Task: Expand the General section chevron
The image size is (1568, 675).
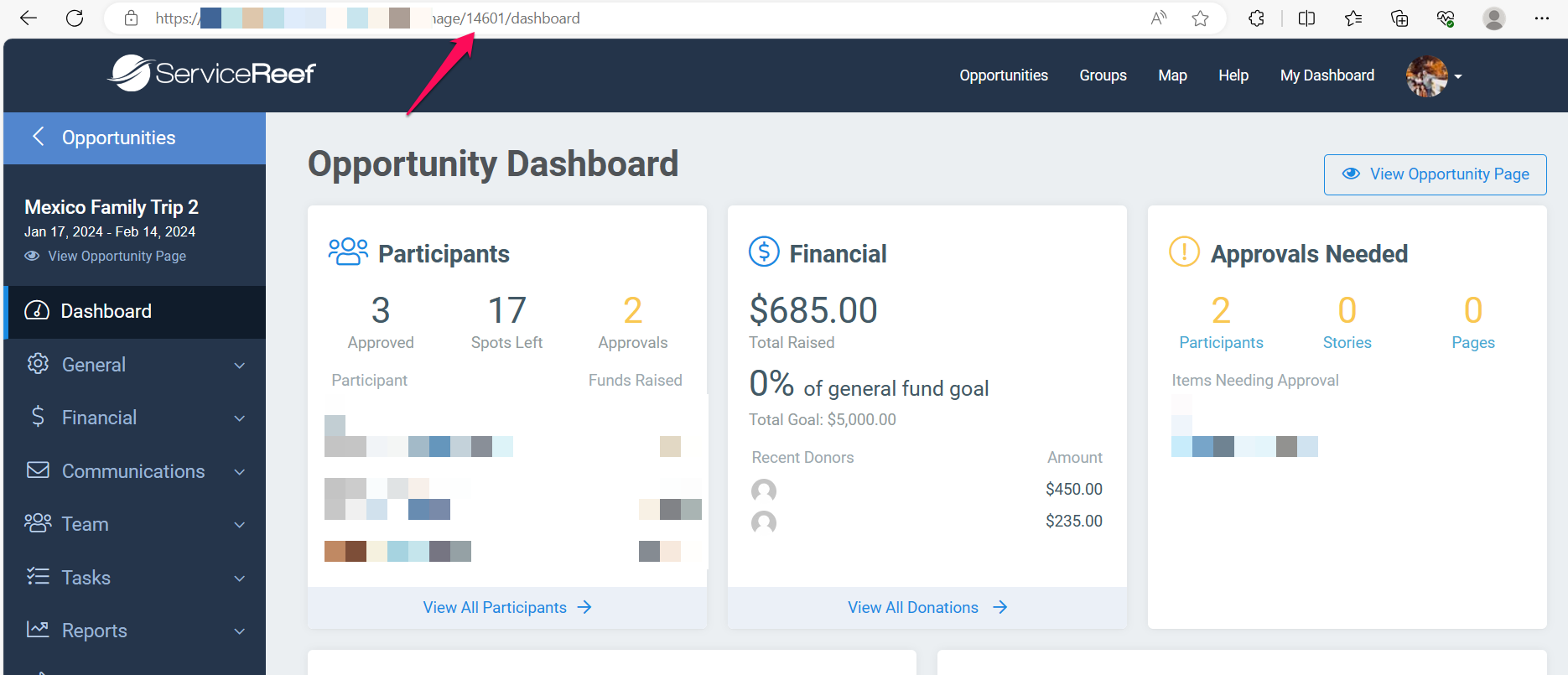Action: coord(240,366)
